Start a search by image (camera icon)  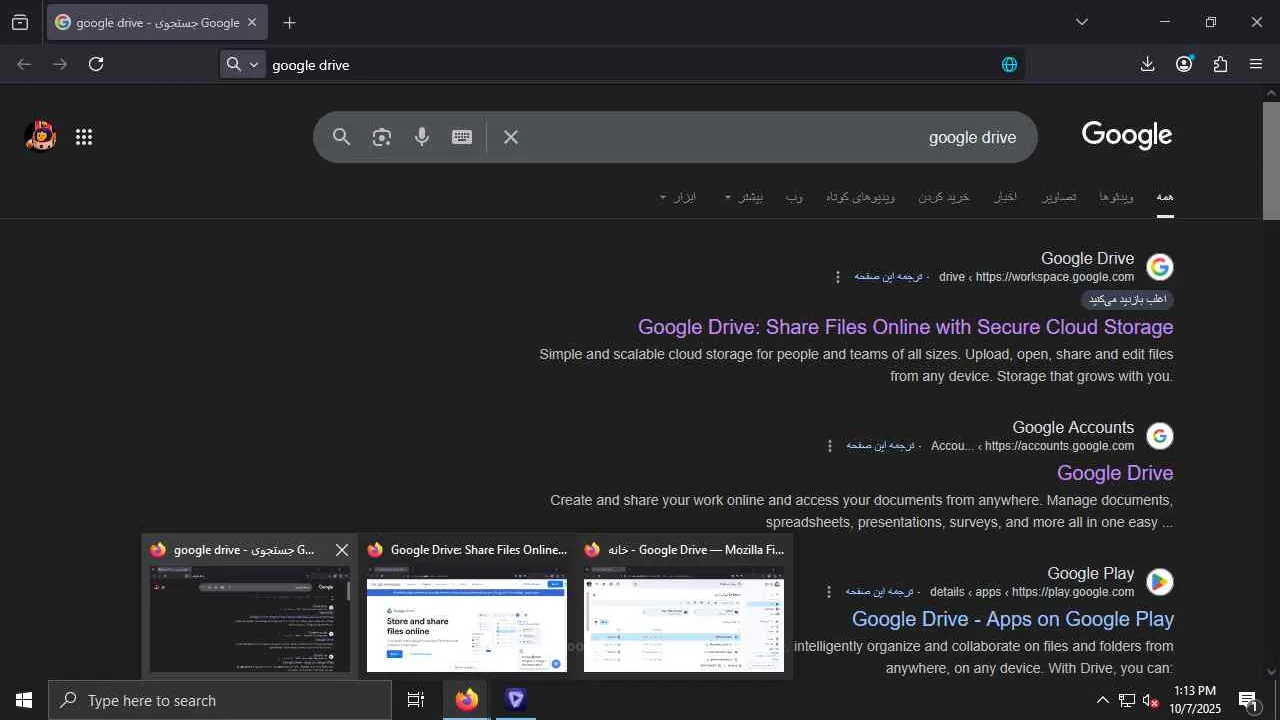382,137
